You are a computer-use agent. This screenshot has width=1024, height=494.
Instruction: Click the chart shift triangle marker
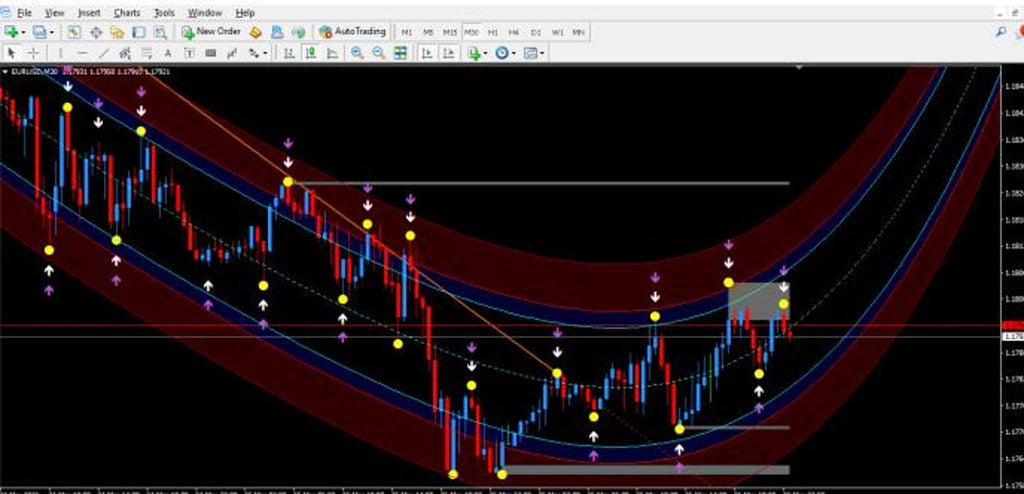coord(798,68)
